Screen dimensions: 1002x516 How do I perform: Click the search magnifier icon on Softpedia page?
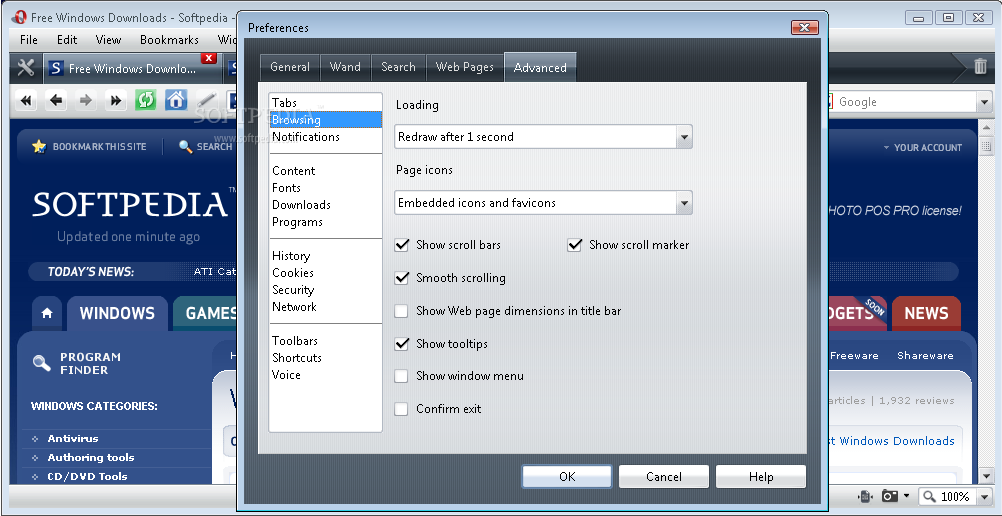185,147
